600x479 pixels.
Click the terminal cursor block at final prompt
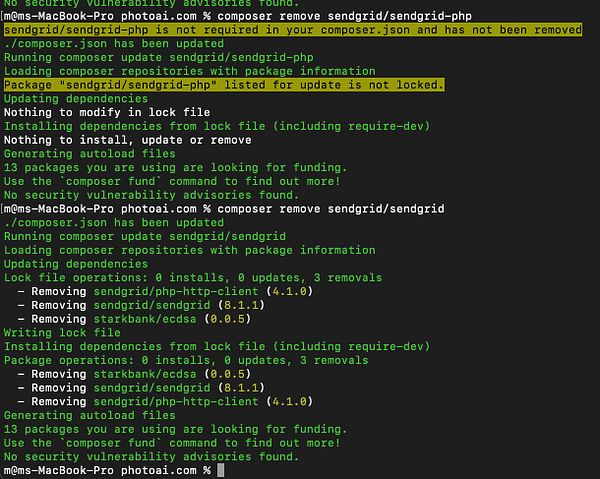221,470
